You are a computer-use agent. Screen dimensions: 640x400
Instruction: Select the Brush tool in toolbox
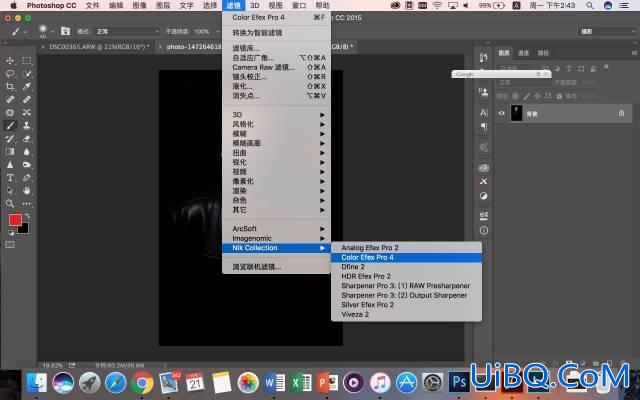[10, 125]
